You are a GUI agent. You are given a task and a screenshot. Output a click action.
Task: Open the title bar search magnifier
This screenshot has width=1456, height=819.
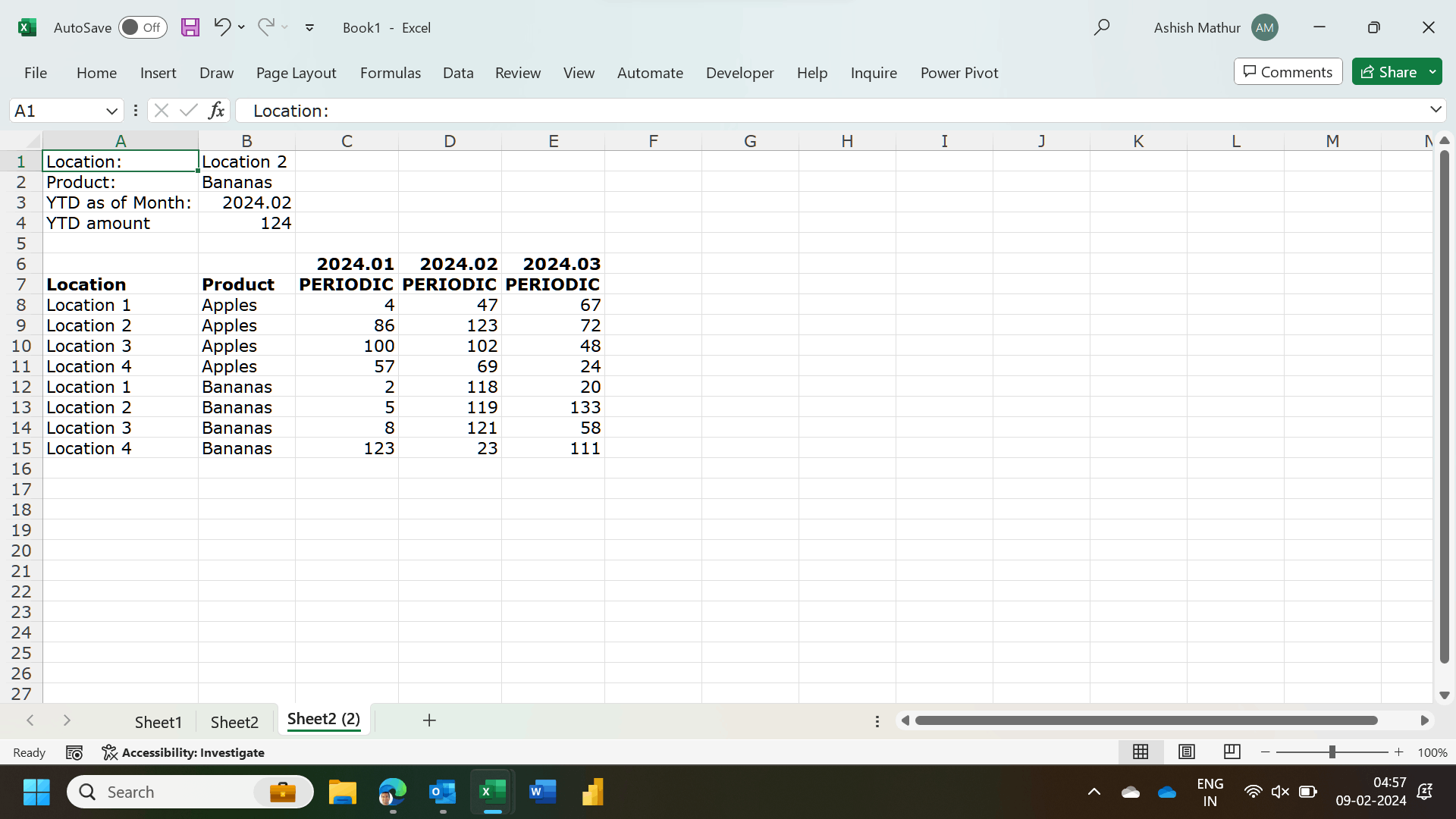(1102, 27)
